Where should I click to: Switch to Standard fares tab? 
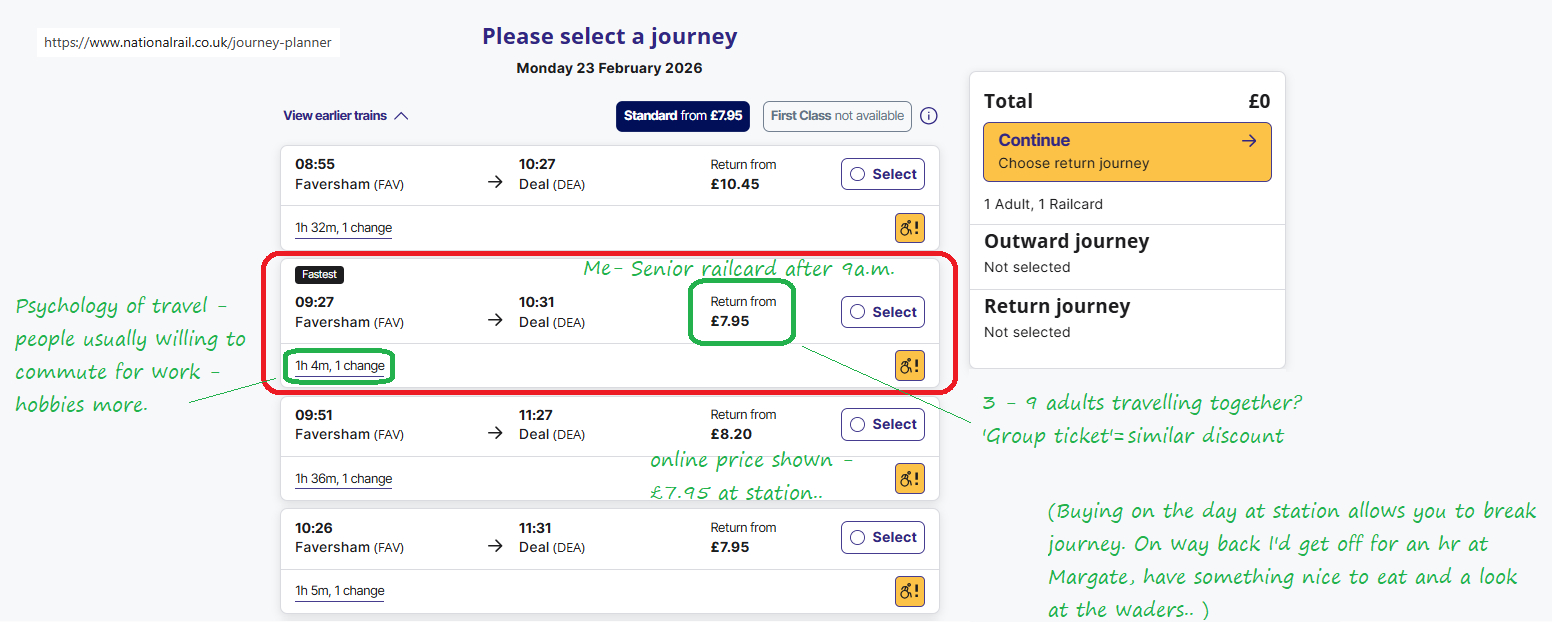pos(683,116)
